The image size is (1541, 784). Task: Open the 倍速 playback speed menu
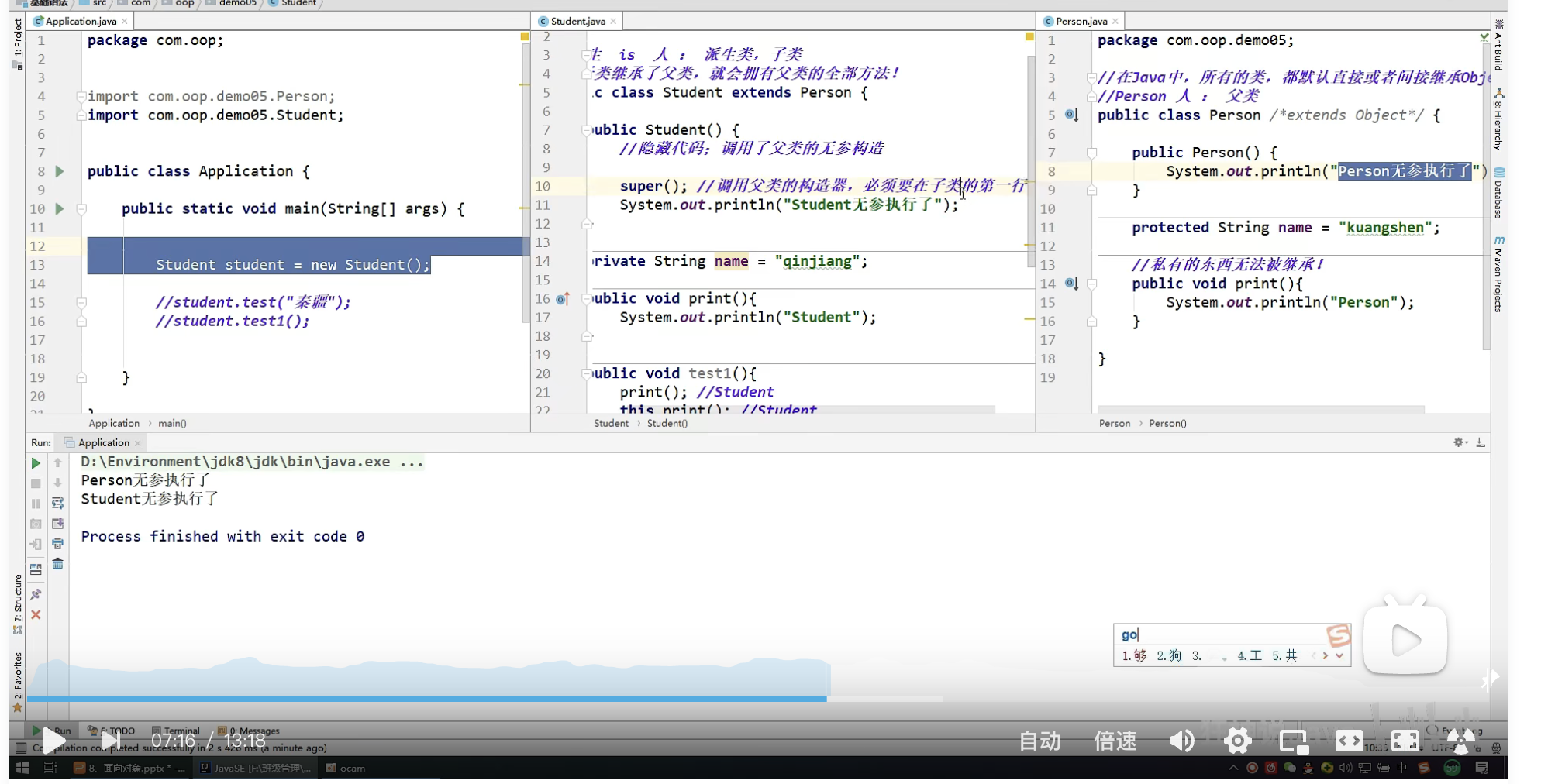(1115, 741)
